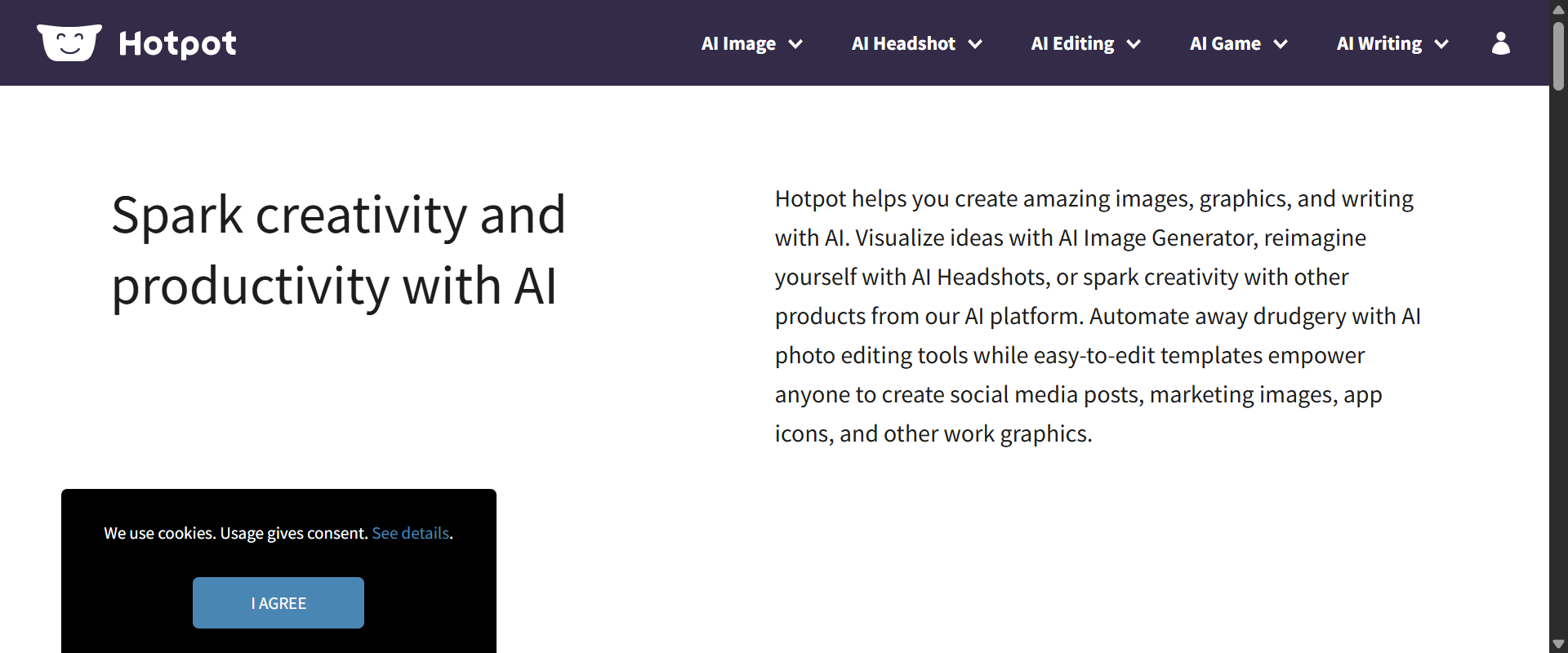This screenshot has width=1568, height=653.
Task: Open the AI Writing menu label
Action: point(1379,44)
